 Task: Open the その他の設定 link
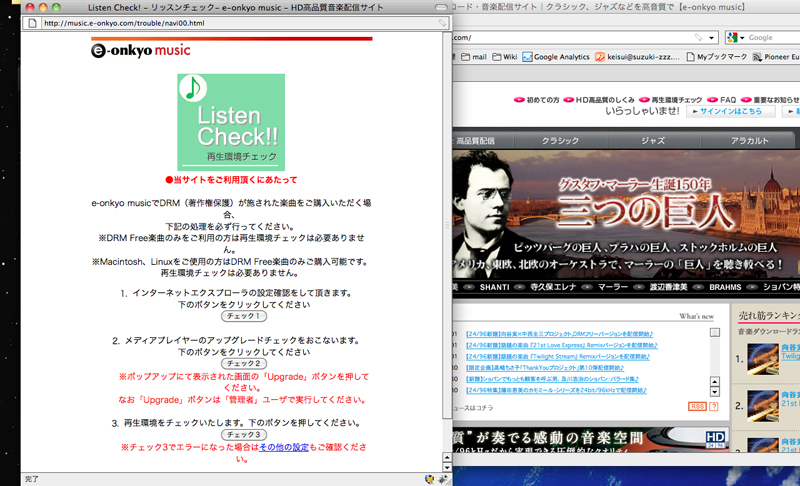click(288, 447)
